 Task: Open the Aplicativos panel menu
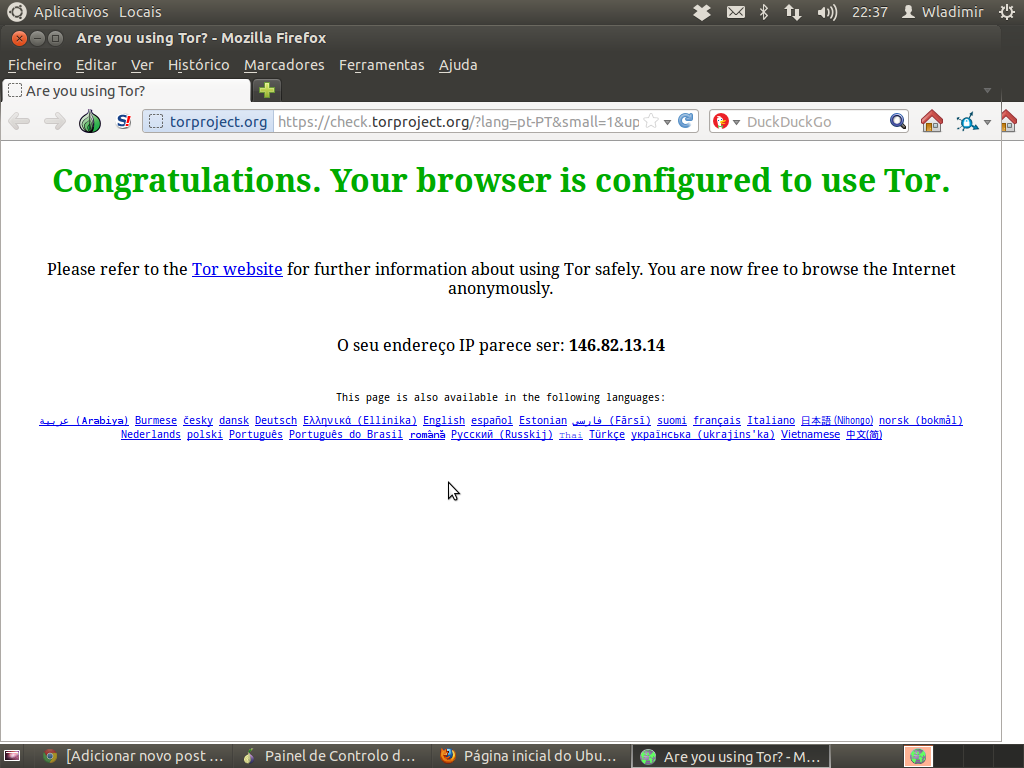[x=71, y=12]
